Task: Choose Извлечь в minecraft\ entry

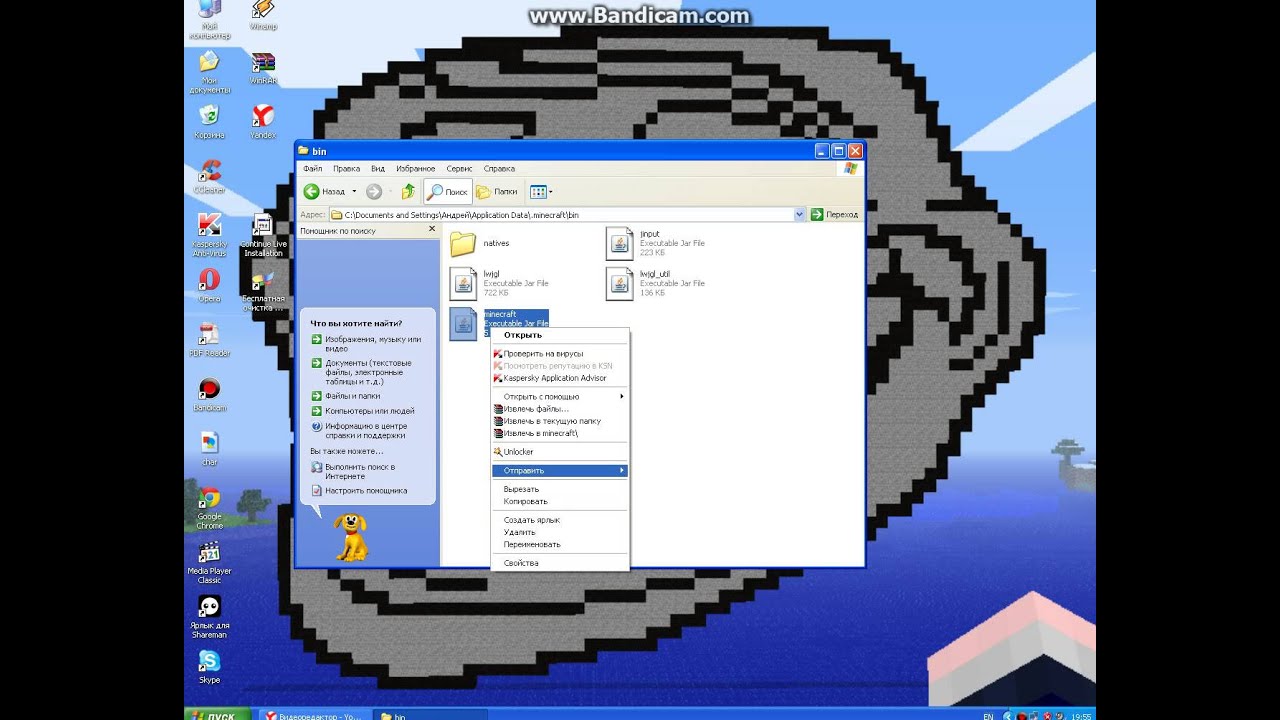Action: tap(560, 433)
